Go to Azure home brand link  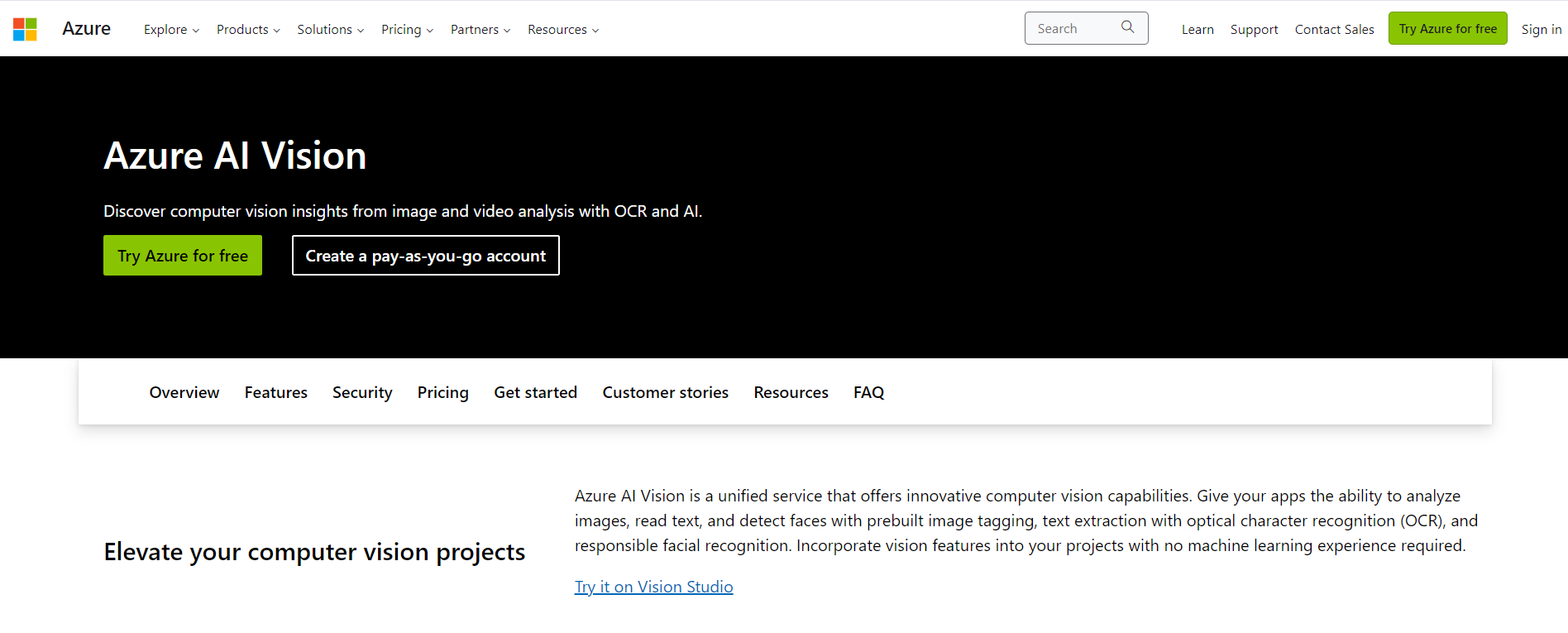click(x=86, y=29)
